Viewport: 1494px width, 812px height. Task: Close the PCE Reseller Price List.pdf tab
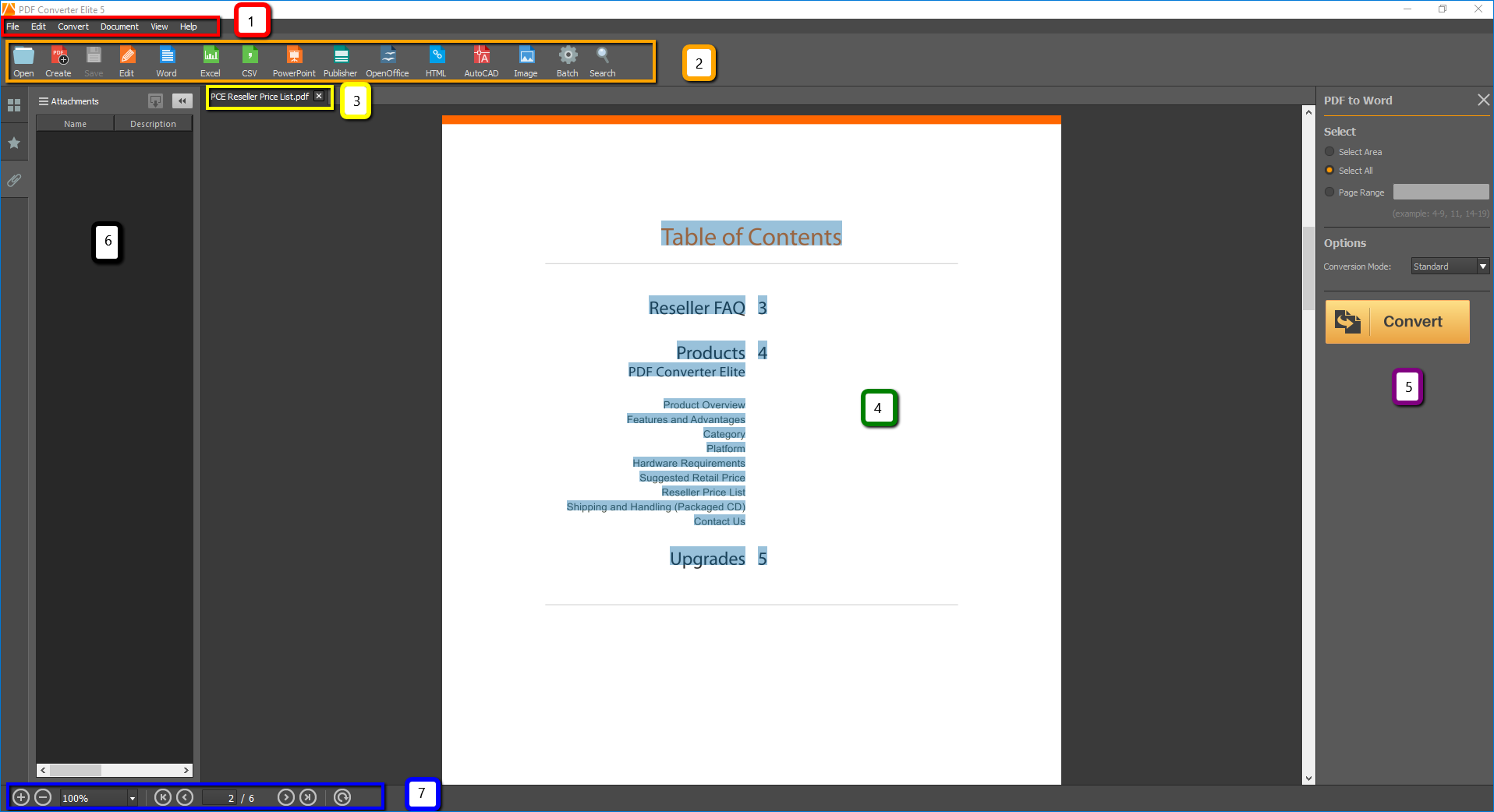coord(319,97)
